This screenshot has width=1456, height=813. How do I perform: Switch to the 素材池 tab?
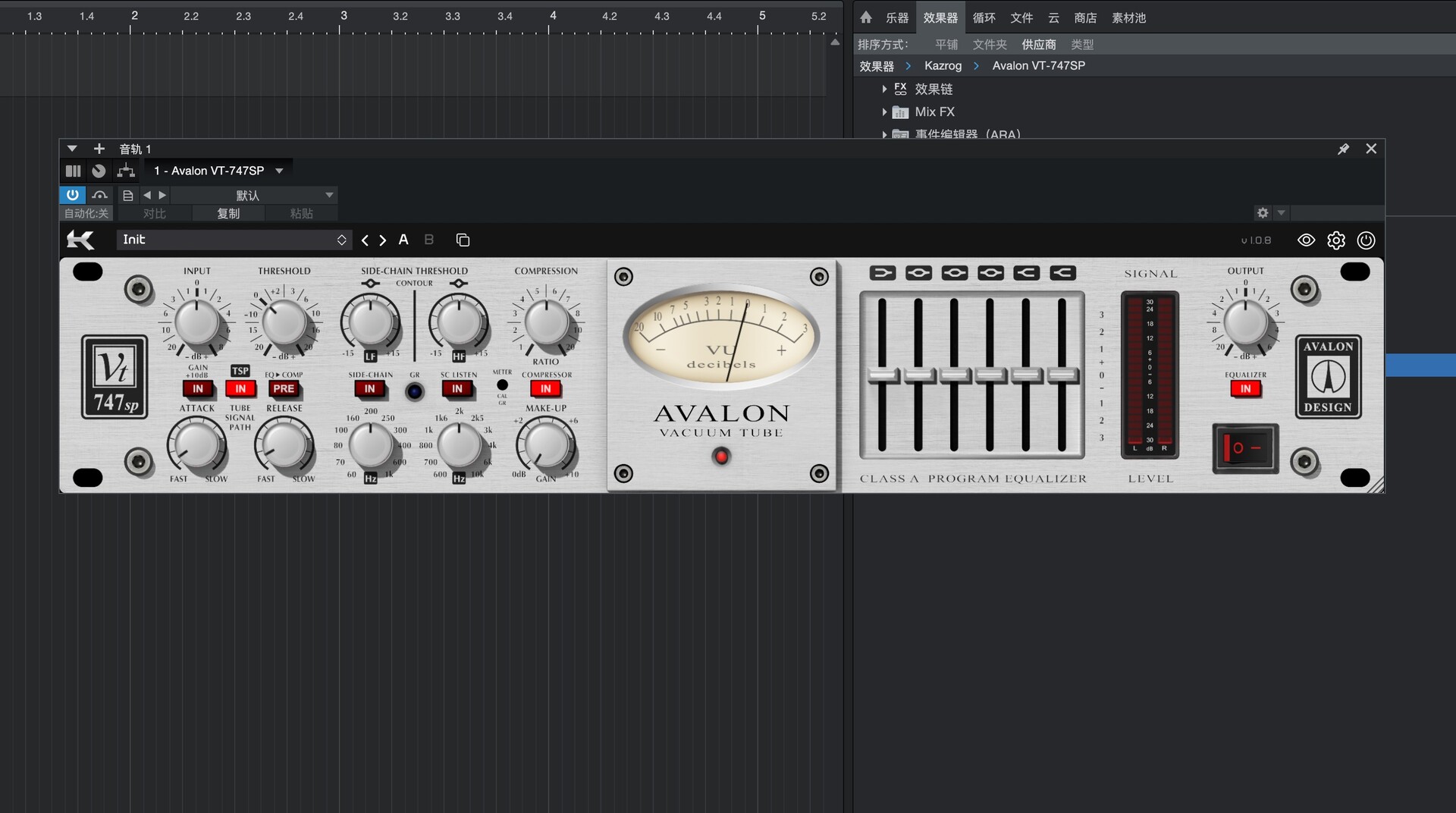click(1128, 17)
